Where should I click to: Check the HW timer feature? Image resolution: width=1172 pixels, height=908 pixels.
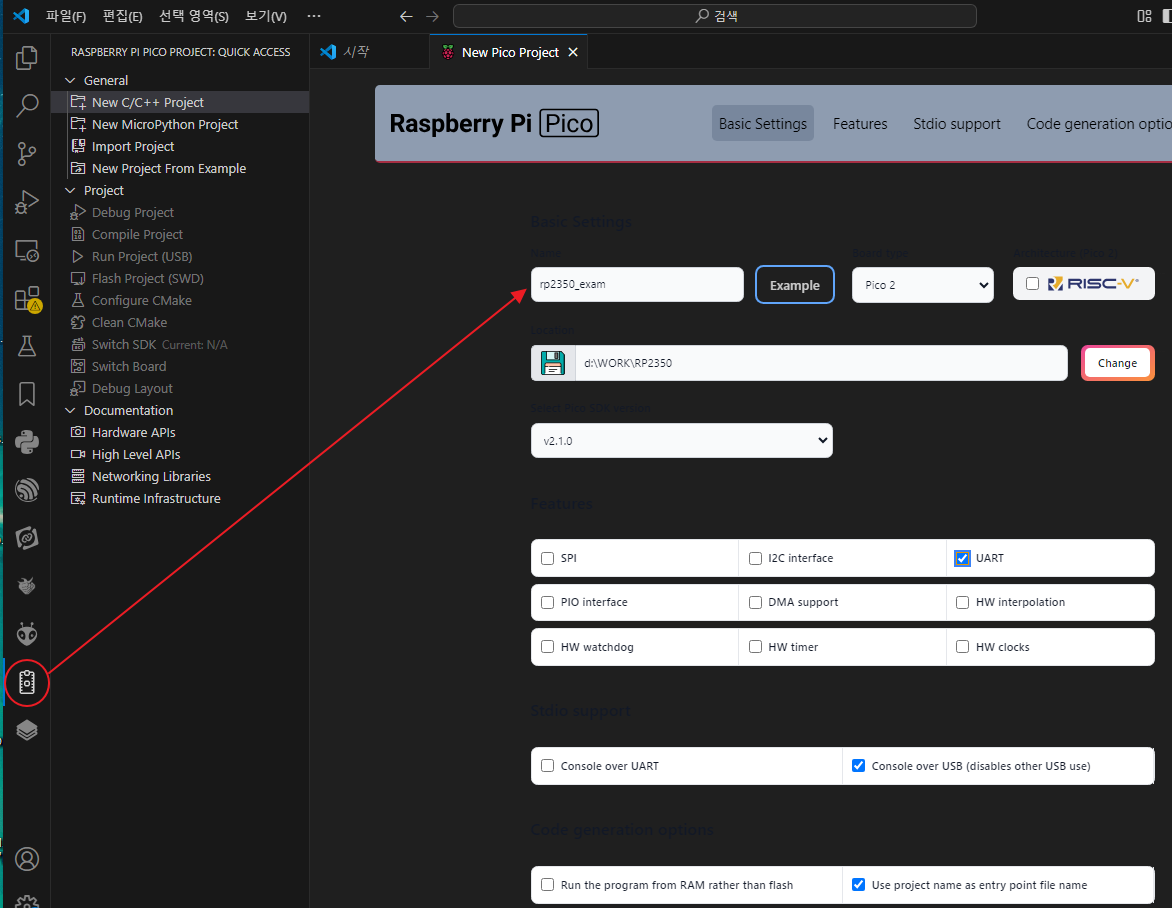[x=755, y=647]
